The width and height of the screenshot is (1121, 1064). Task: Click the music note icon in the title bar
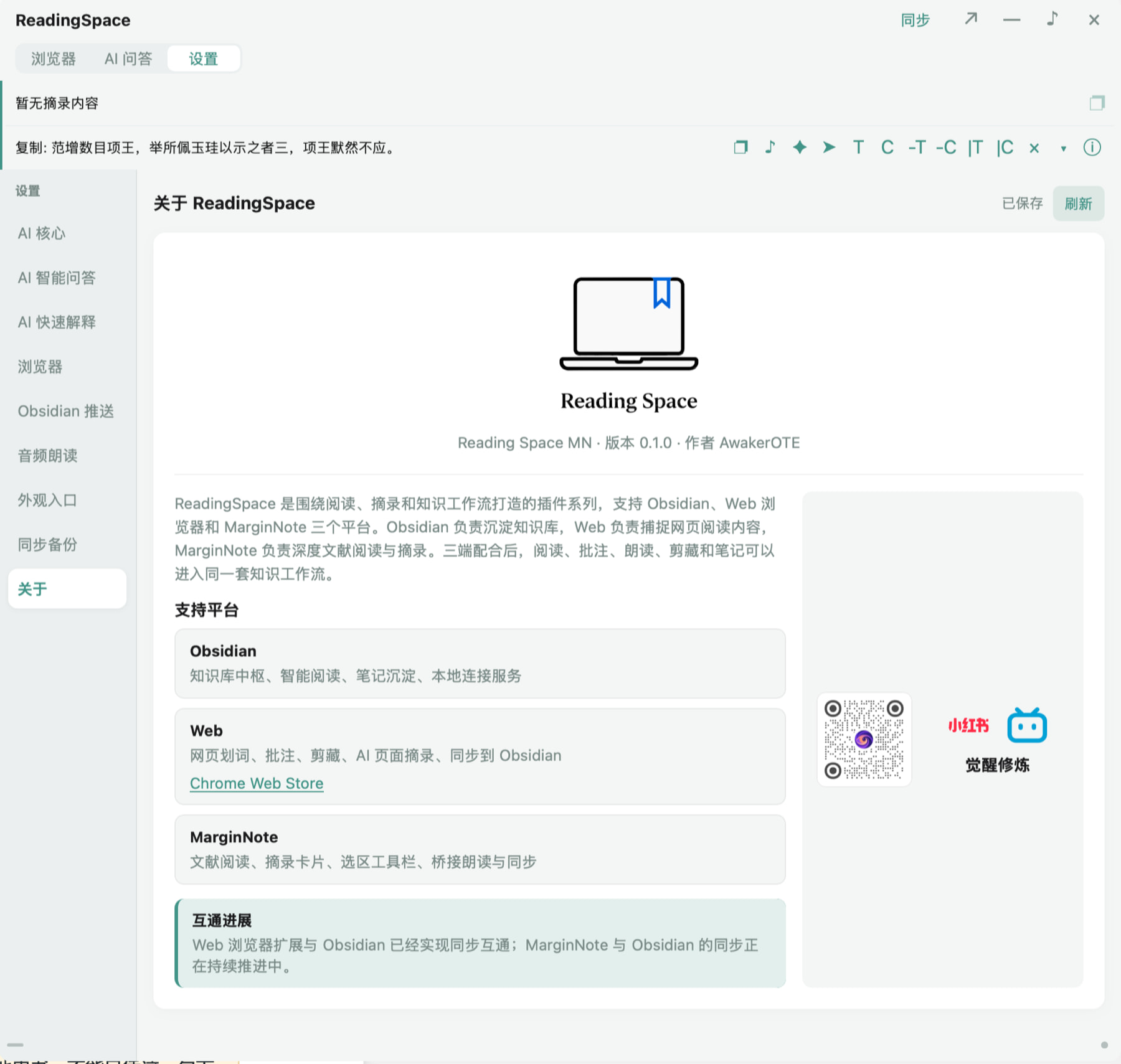1052,19
